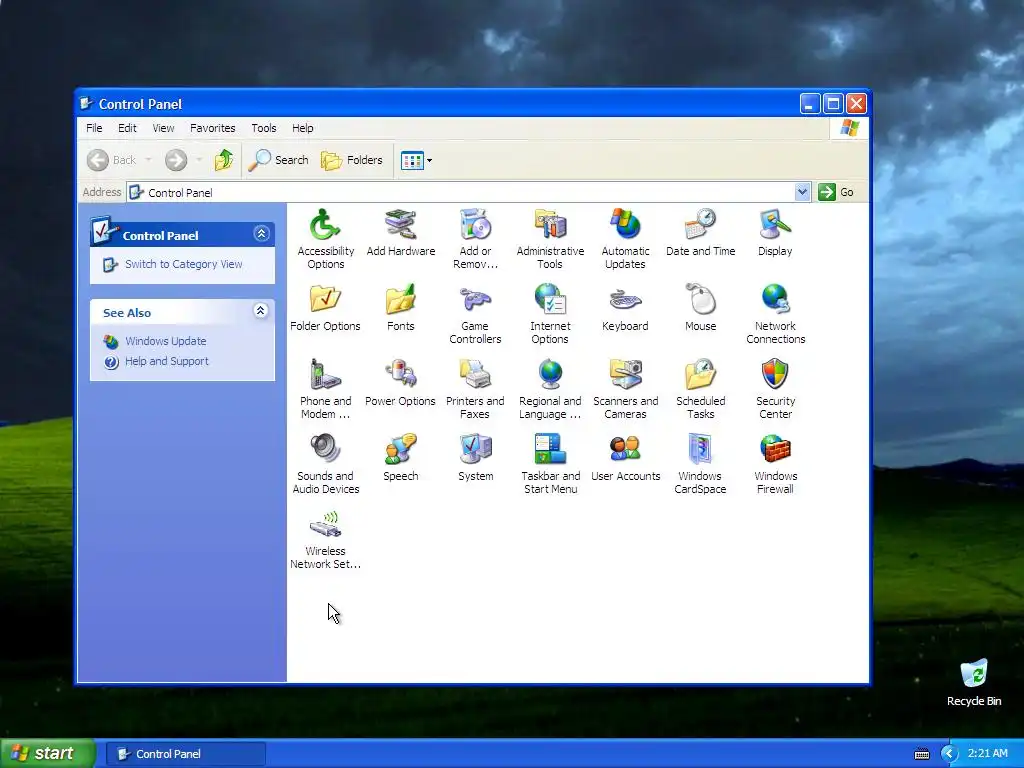Image resolution: width=1024 pixels, height=768 pixels.
Task: Open Network Connections
Action: point(775,314)
